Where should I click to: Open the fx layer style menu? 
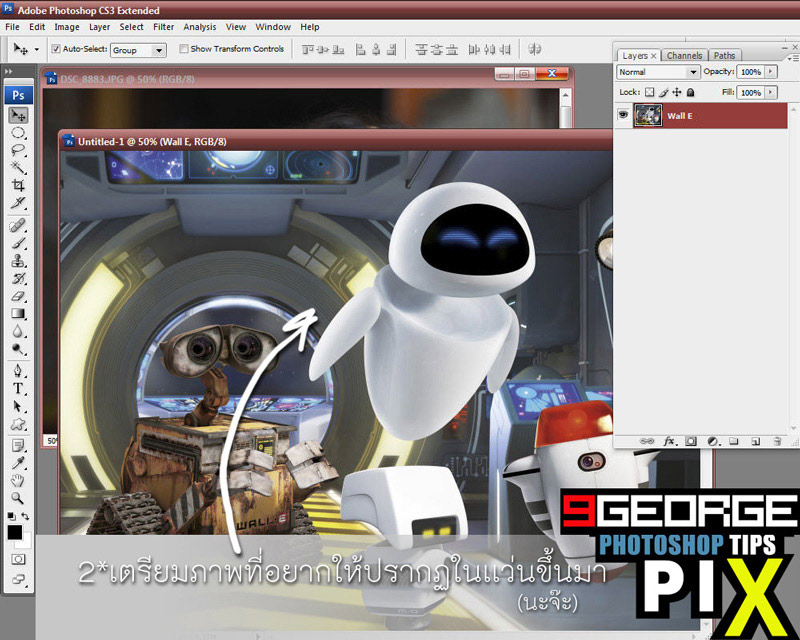click(x=670, y=441)
